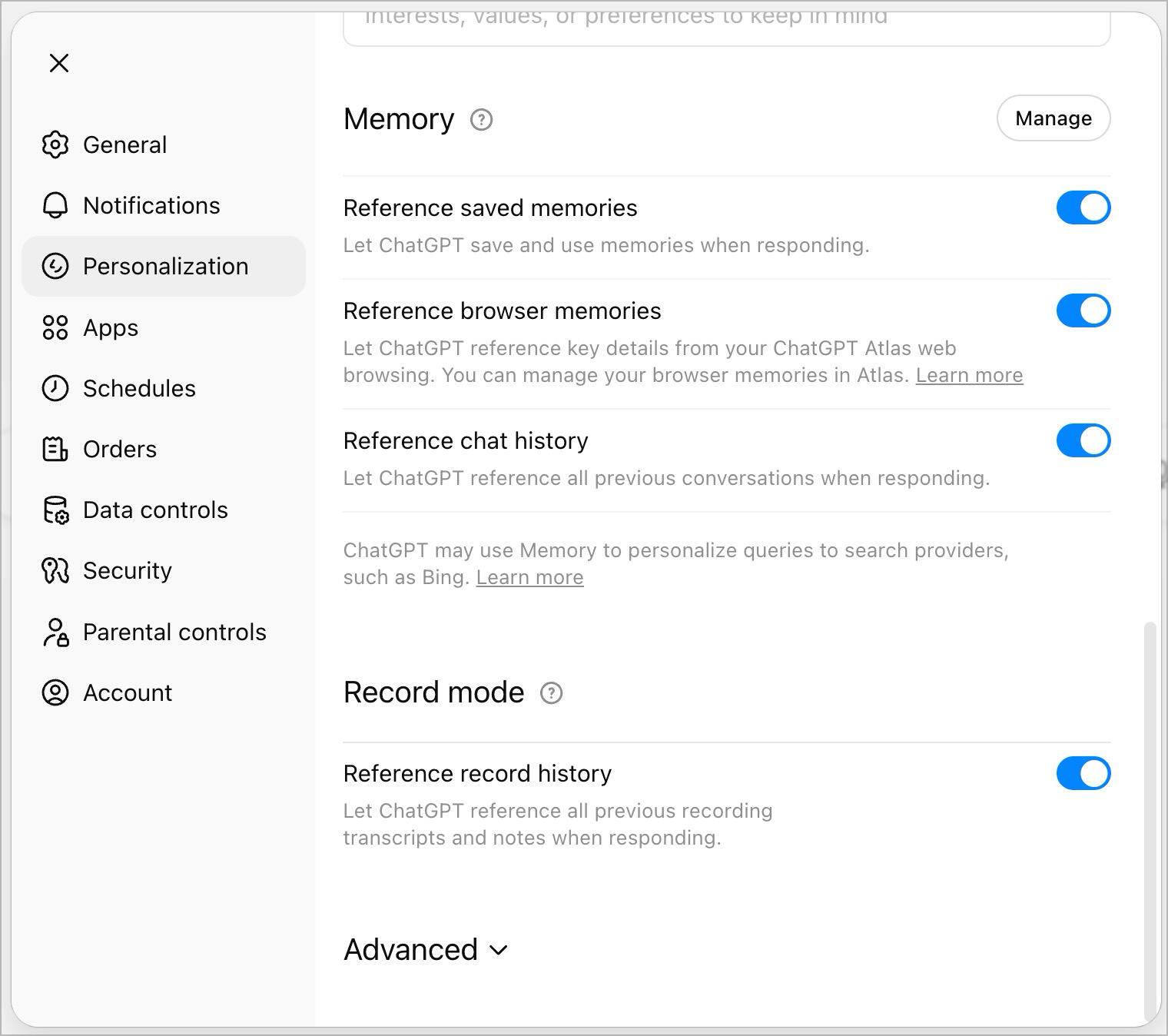This screenshot has height=1036, width=1168.
Task: Switch off Reference record history
Action: (x=1083, y=773)
